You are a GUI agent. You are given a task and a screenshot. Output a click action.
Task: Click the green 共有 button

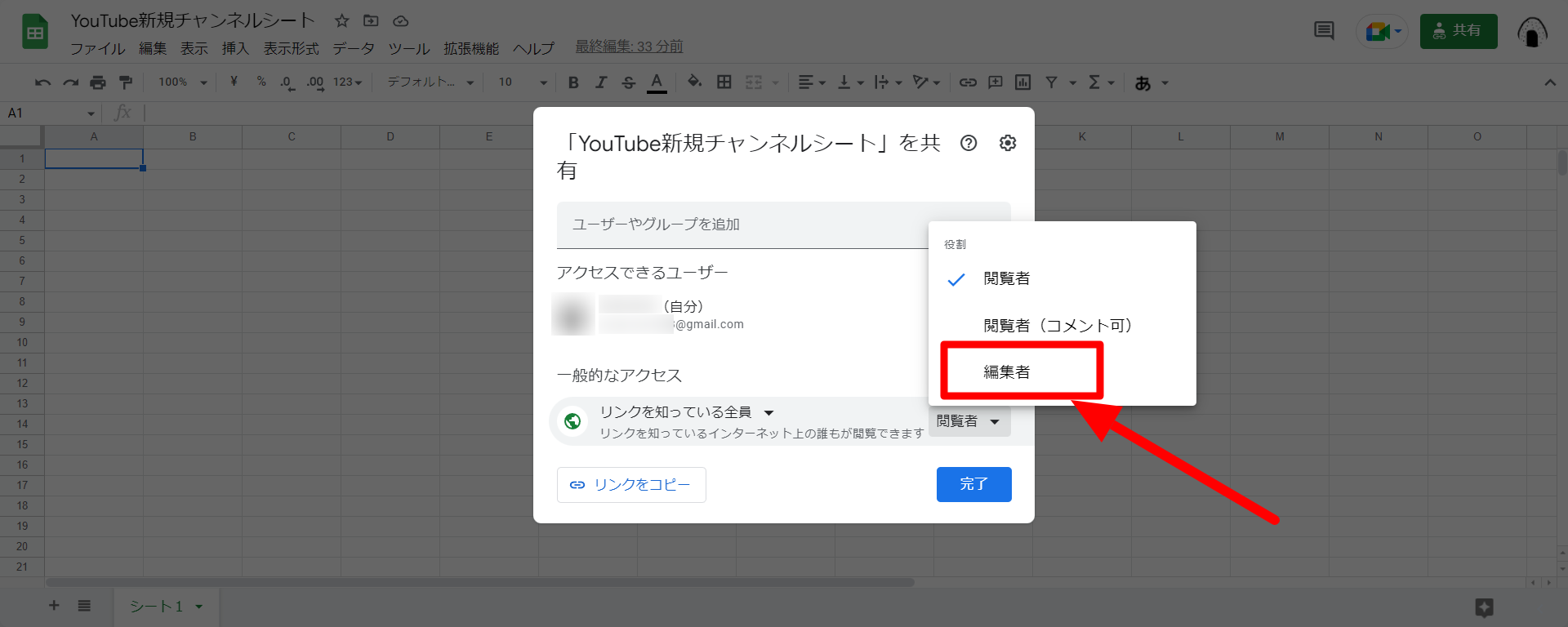[x=1459, y=31]
